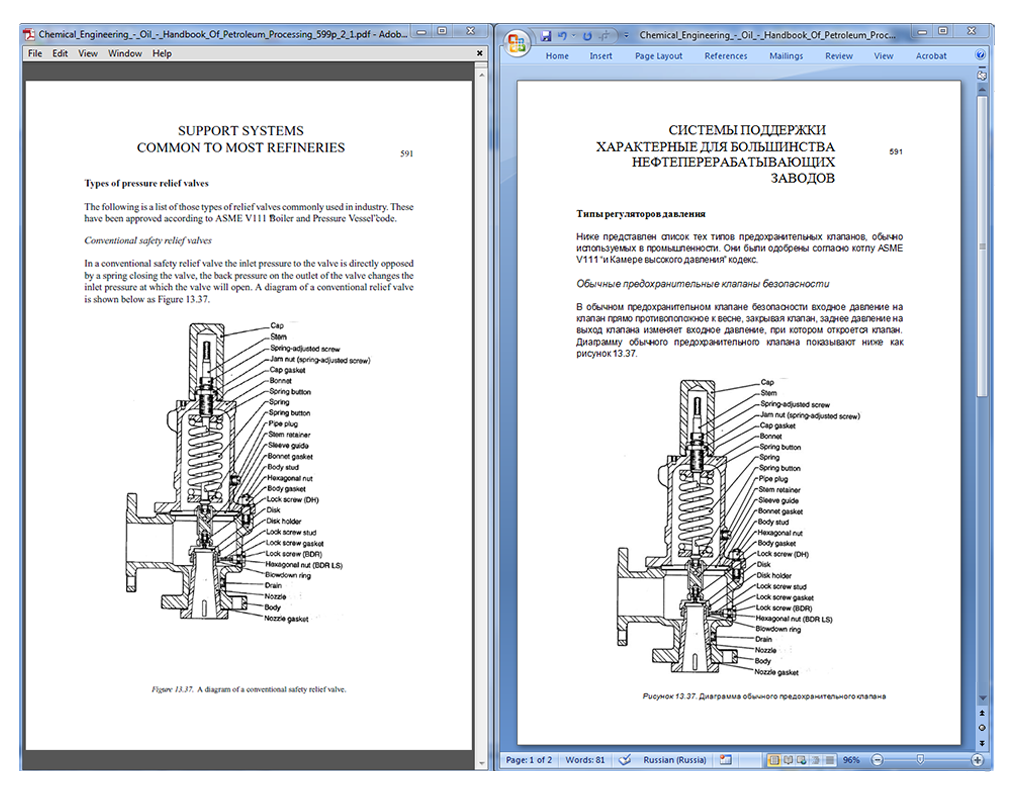Screen dimensions: 1013x794
Task: Click the Zoom In plus button
Action: tap(977, 760)
